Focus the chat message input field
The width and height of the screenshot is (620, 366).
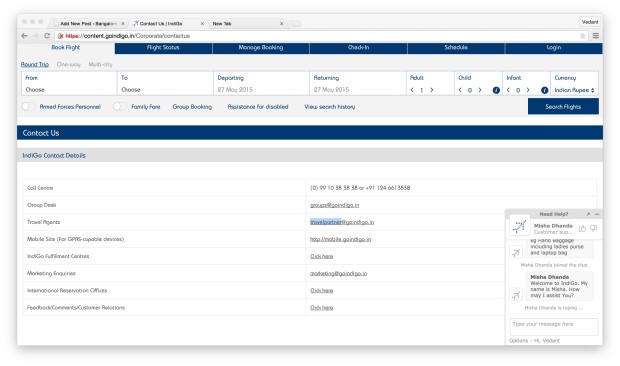(554, 326)
